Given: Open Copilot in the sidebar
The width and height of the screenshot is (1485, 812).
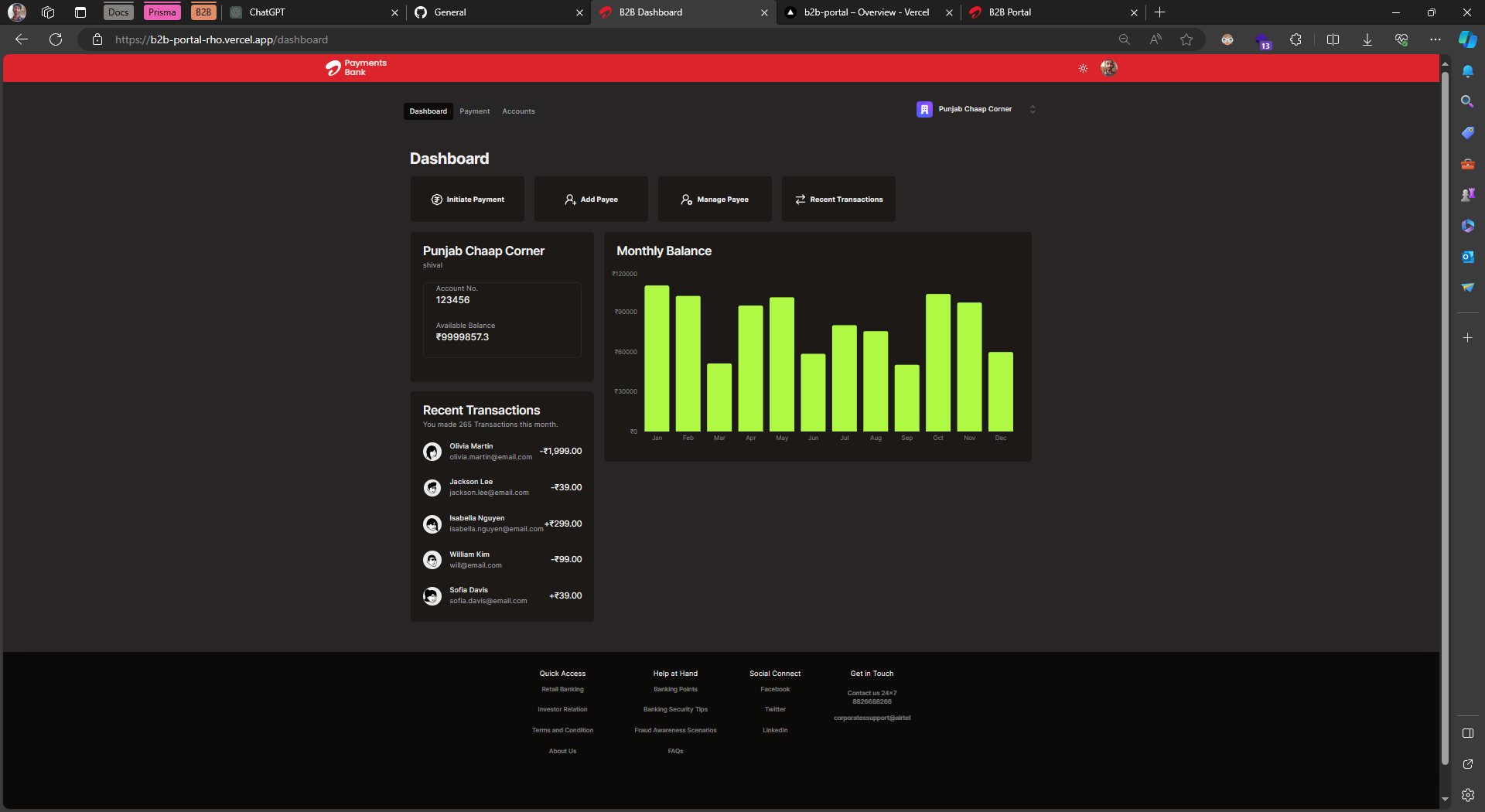Looking at the screenshot, I should point(1467,39).
